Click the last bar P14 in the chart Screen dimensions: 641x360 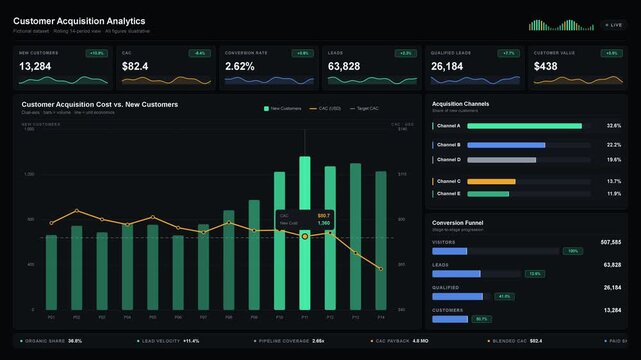[381, 241]
